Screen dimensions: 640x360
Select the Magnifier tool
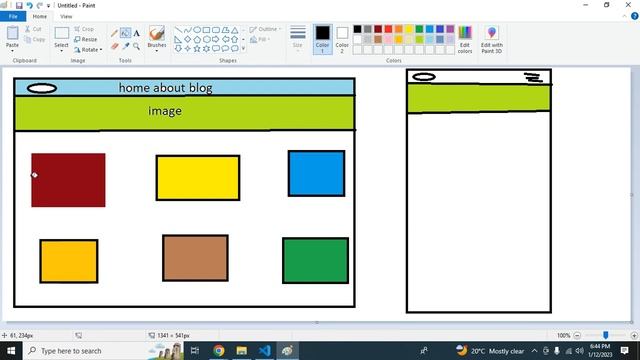pos(136,46)
